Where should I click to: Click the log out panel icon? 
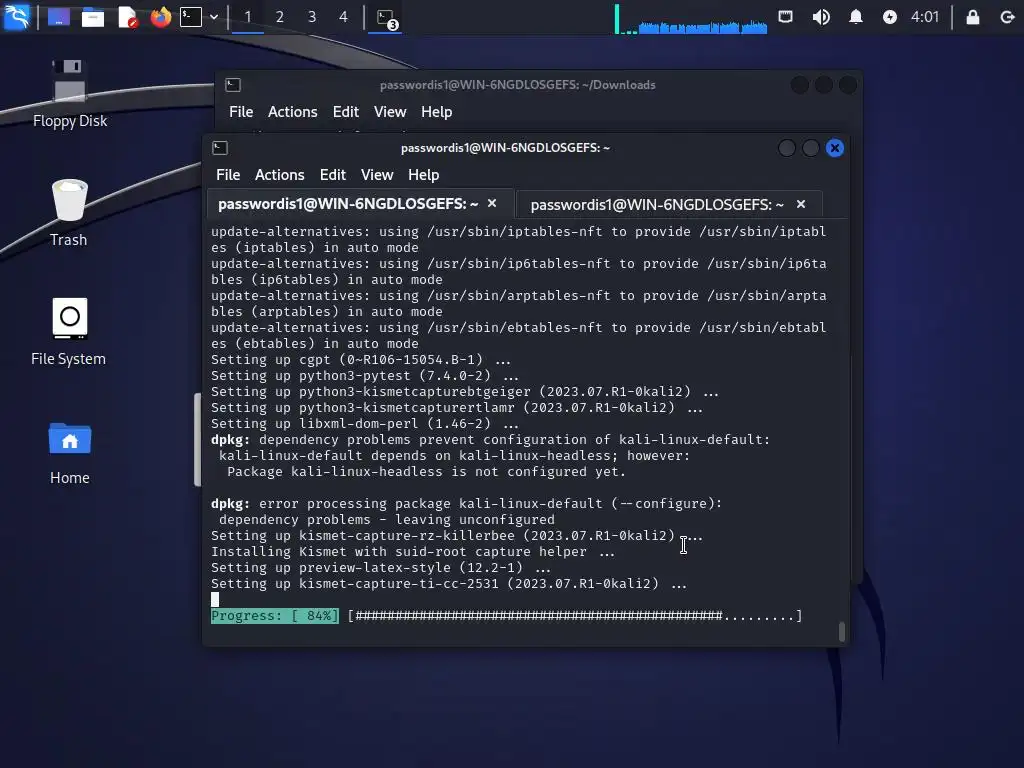point(1007,17)
